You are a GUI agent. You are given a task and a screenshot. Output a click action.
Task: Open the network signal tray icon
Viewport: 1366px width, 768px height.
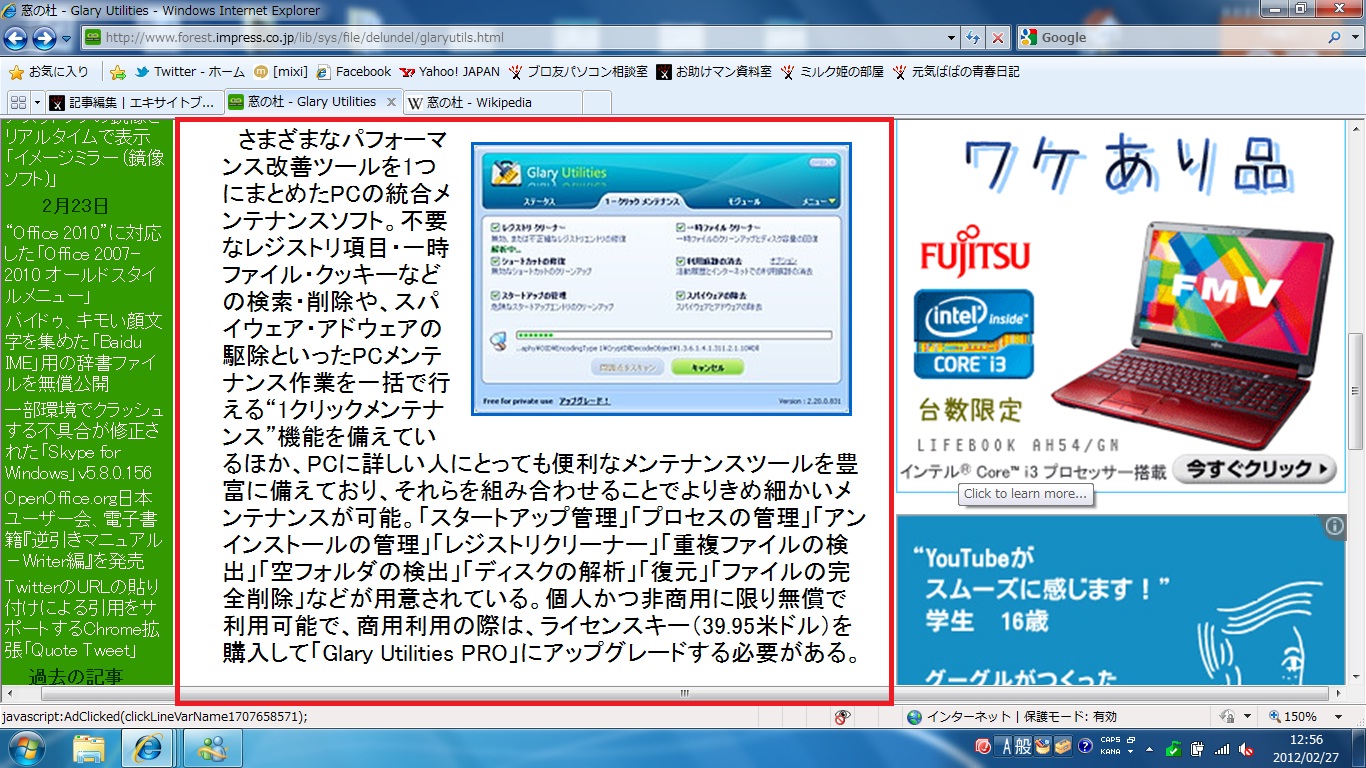(x=1222, y=748)
